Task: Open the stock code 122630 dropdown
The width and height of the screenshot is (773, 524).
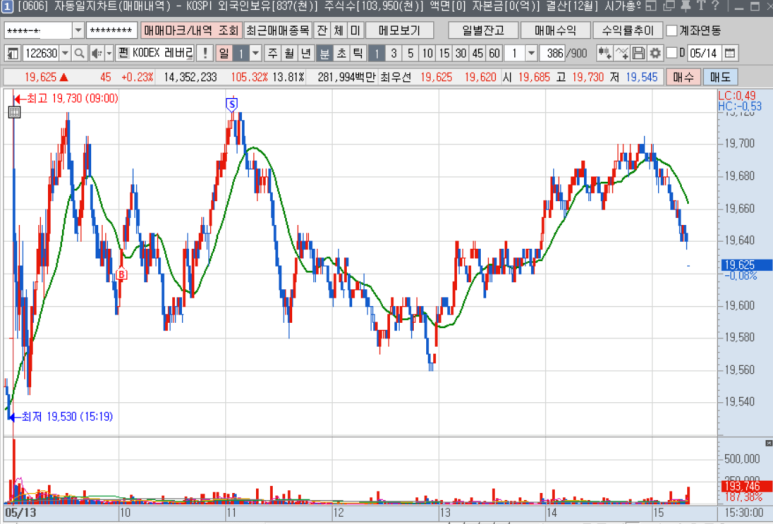Action: coord(65,53)
